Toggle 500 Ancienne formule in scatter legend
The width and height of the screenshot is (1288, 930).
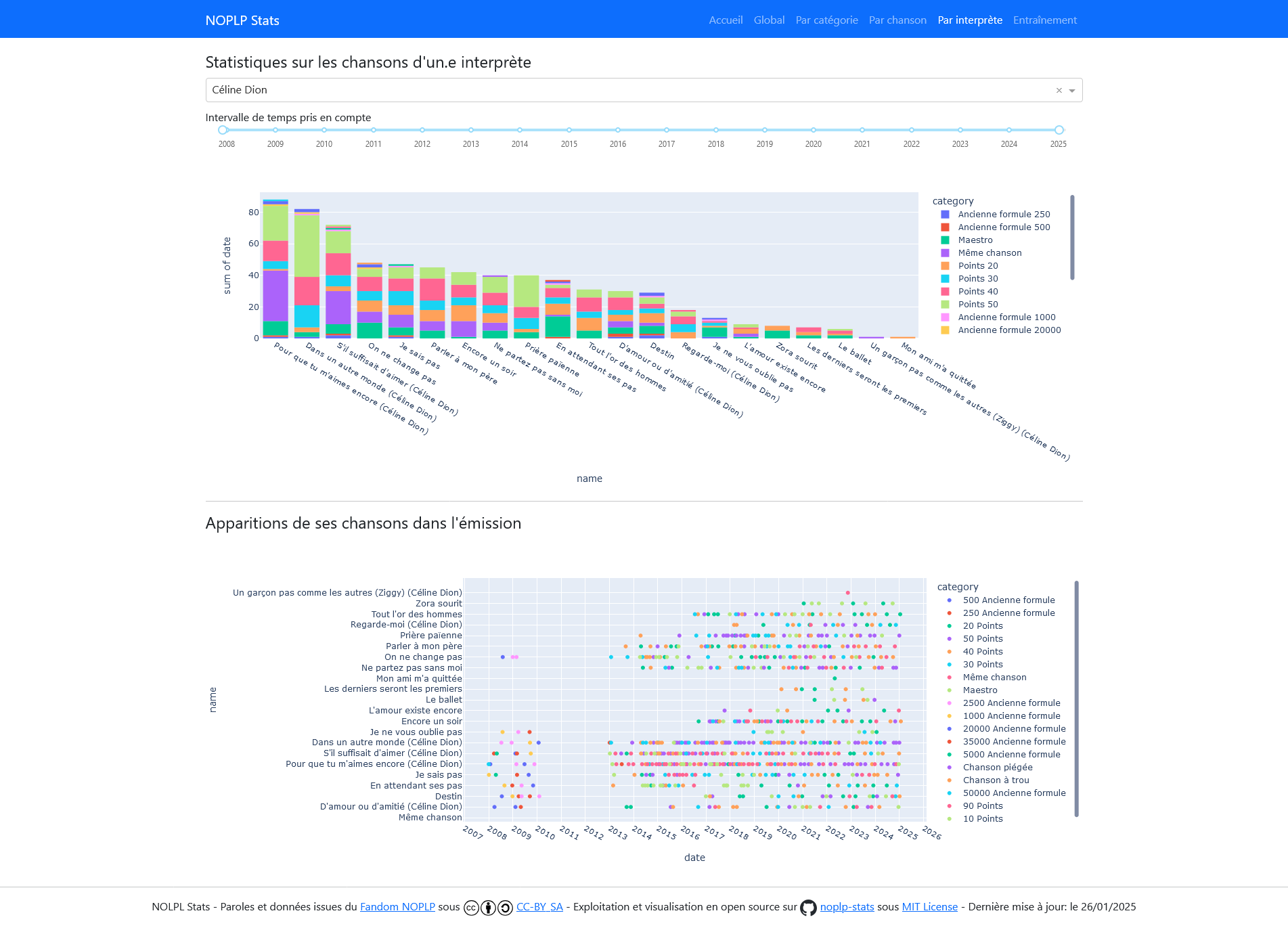click(1000, 600)
